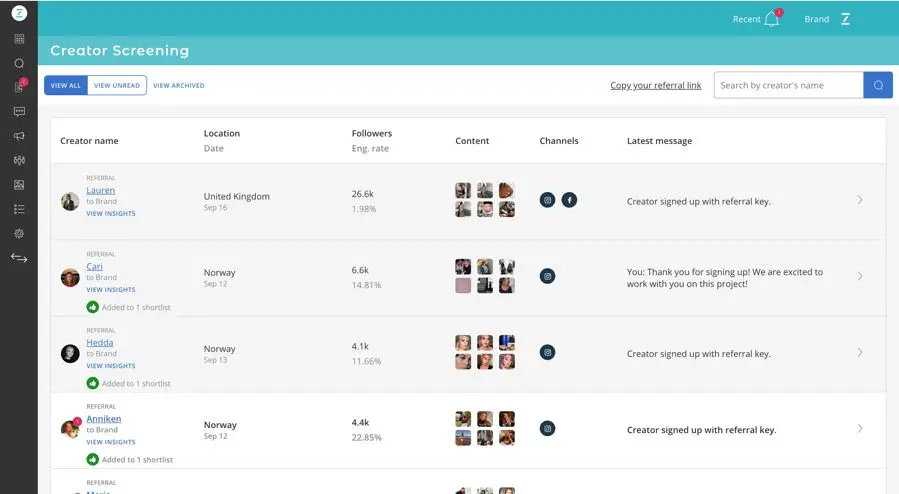Click the sidebar settings gear icon
This screenshot has height=494, width=899.
19,233
